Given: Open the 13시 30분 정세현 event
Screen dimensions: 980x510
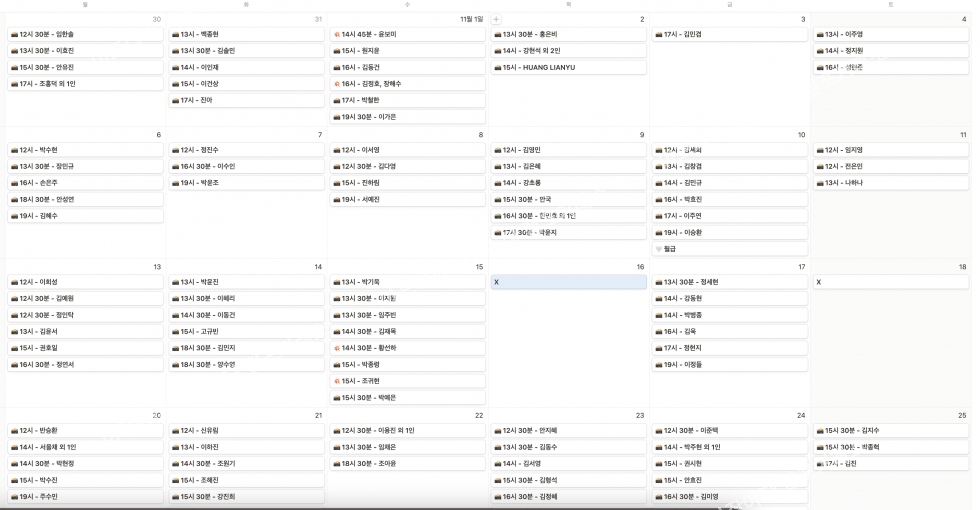Looking at the screenshot, I should coord(729,282).
